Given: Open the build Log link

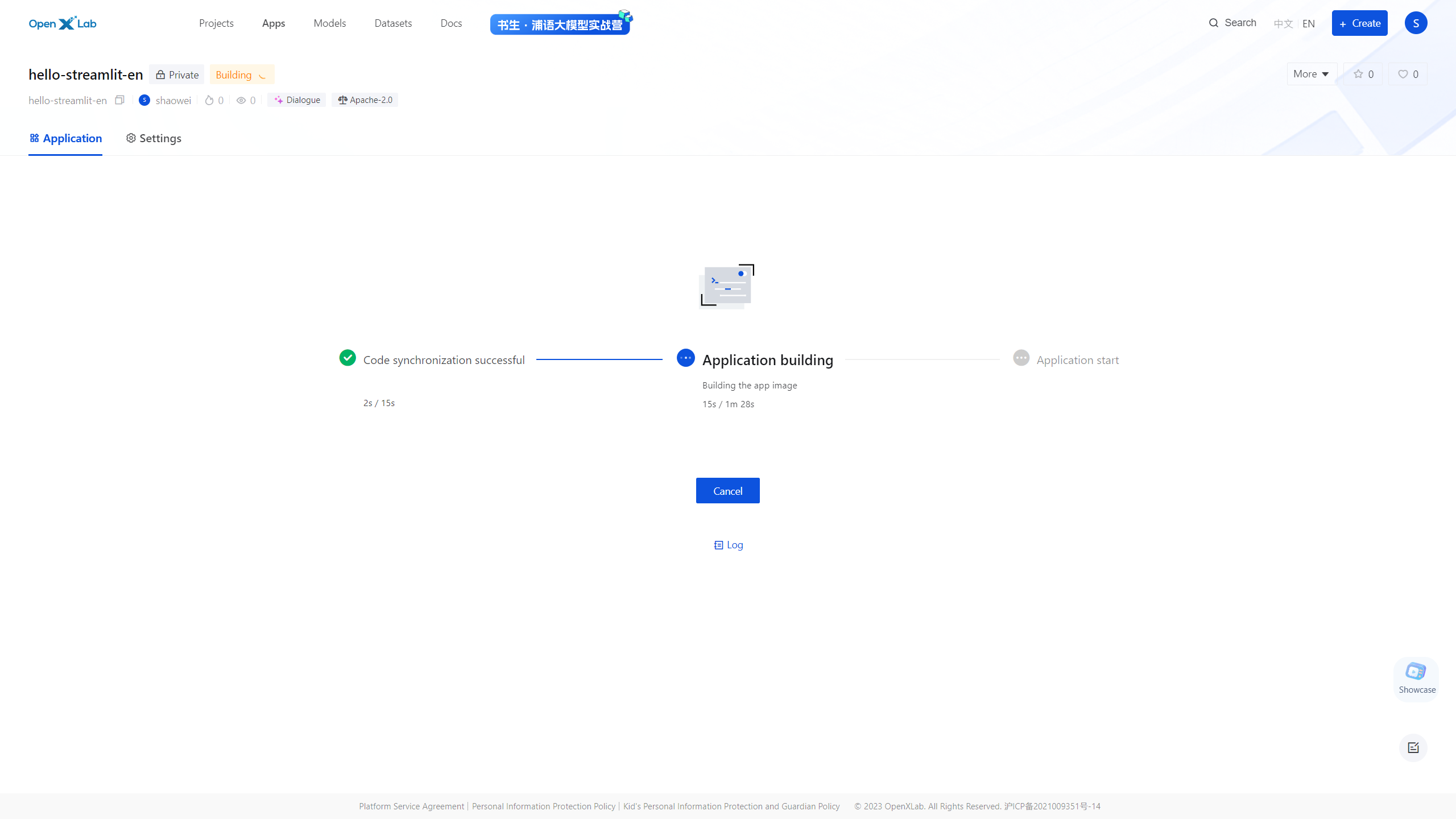Looking at the screenshot, I should coord(729,545).
